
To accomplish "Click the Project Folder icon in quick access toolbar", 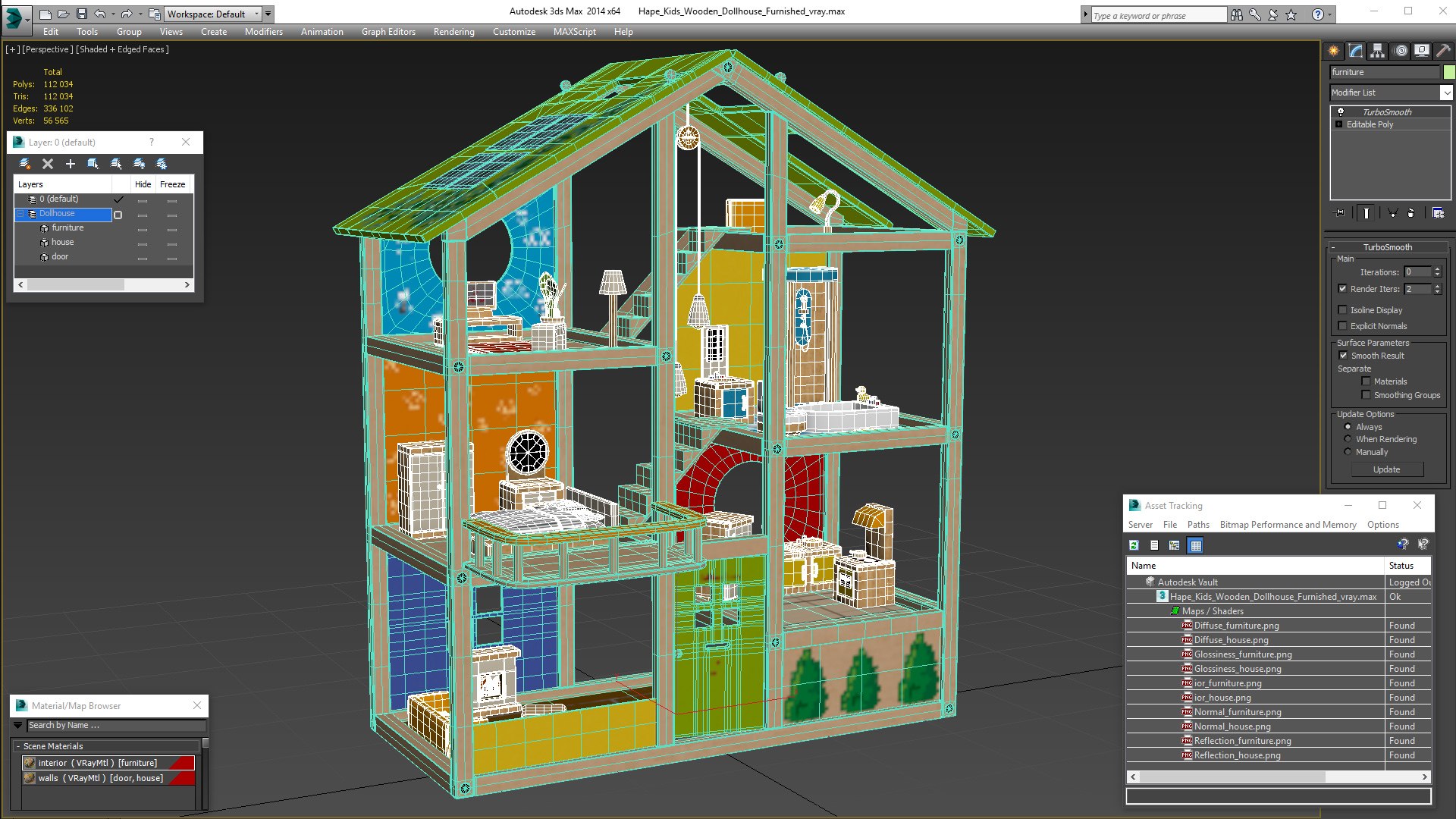I will point(154,14).
